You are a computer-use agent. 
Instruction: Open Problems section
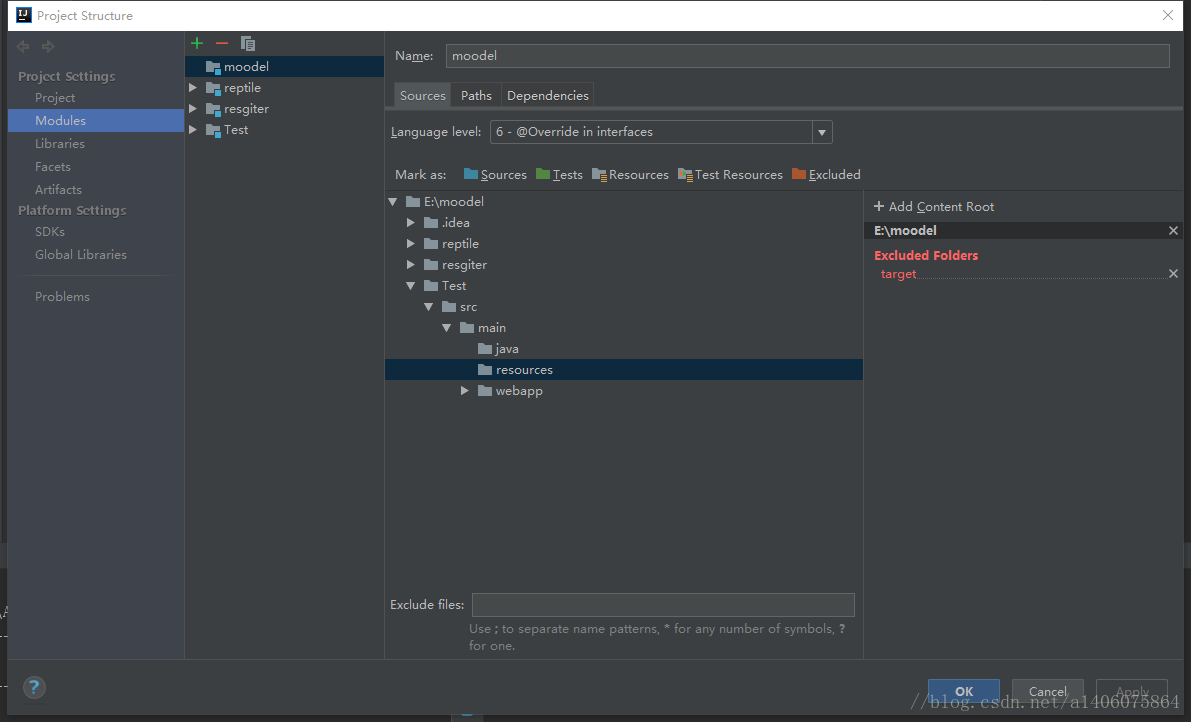[x=62, y=297]
